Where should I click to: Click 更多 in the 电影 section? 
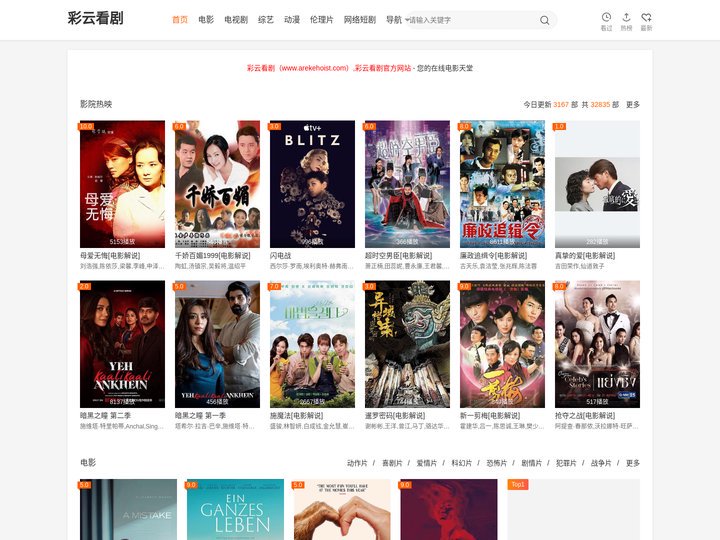click(633, 463)
